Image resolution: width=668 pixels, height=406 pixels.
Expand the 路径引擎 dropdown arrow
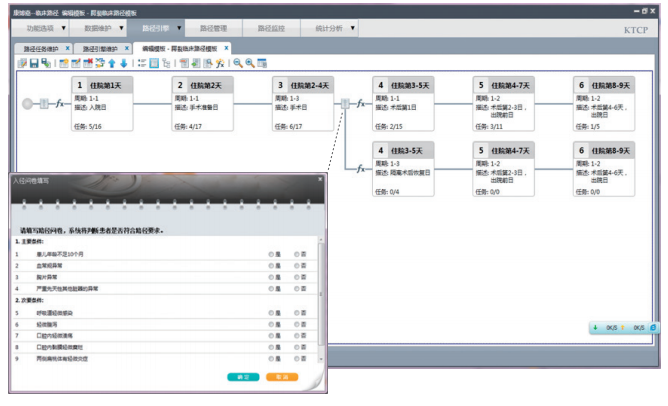point(203,29)
